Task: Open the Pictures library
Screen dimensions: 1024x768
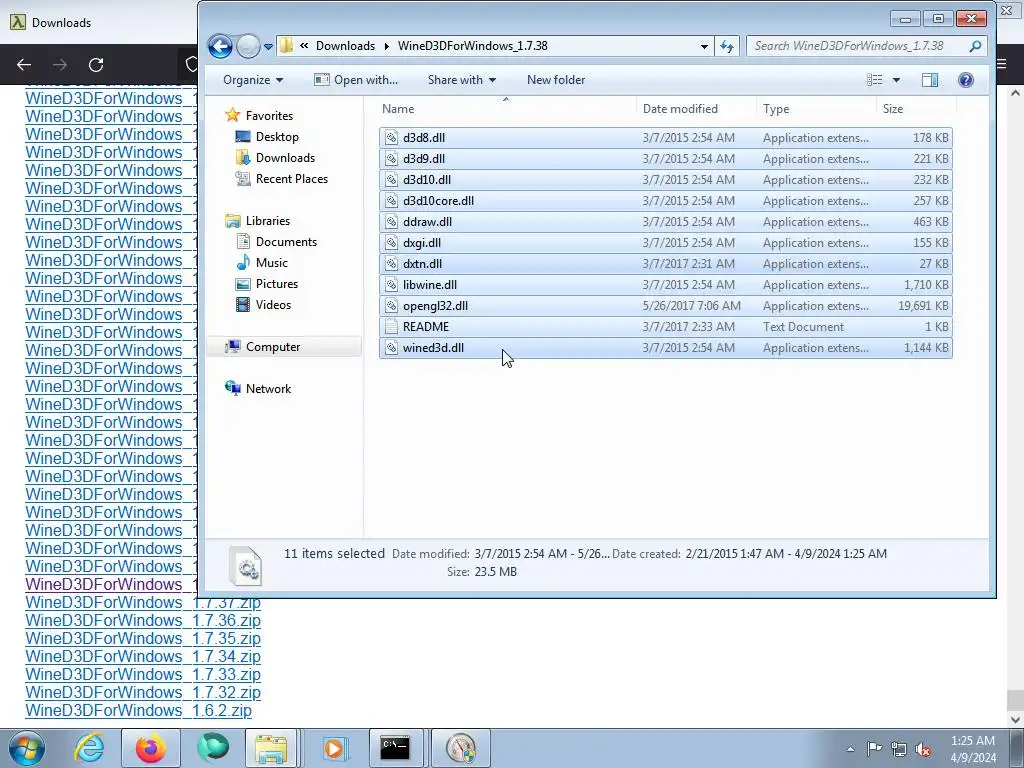Action: (x=266, y=283)
